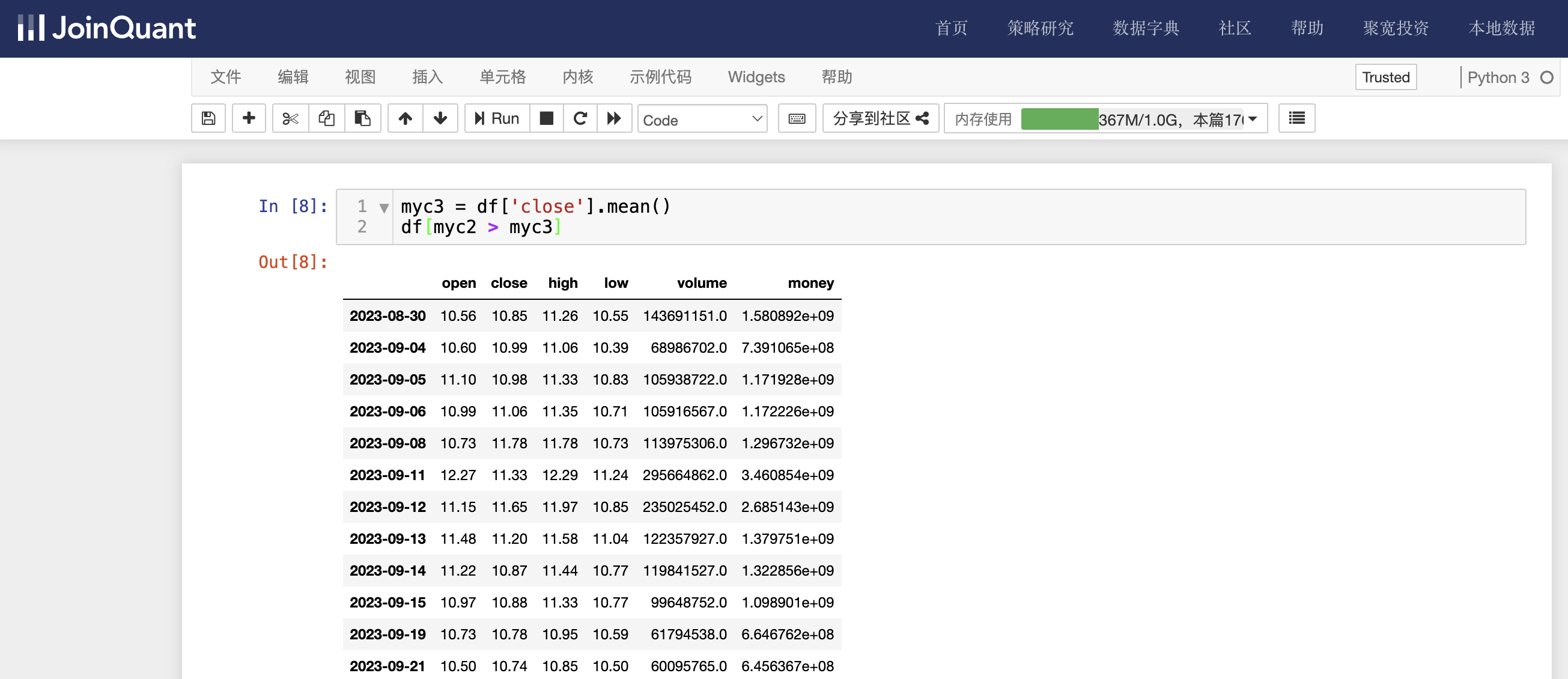Screen dimensions: 1568x679
Task: Open 聚宽投资 in top navigation
Action: (x=1395, y=28)
